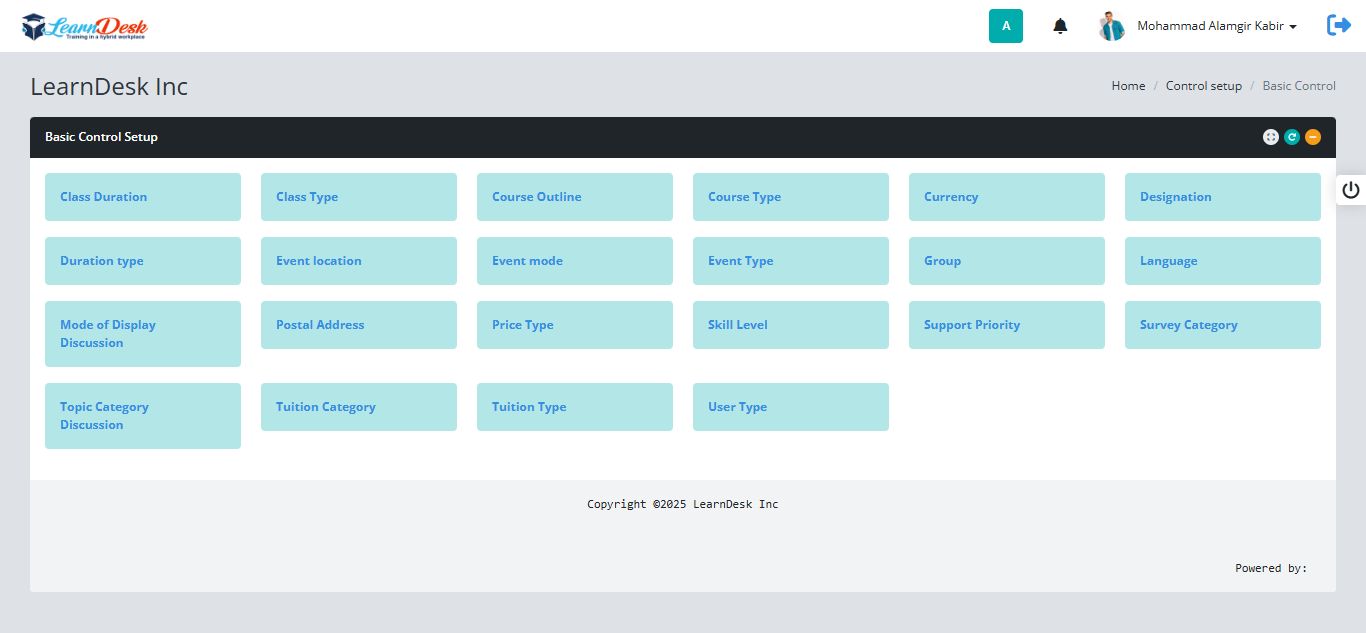
Task: Open Mode of Display Discussion setup
Action: point(143,334)
